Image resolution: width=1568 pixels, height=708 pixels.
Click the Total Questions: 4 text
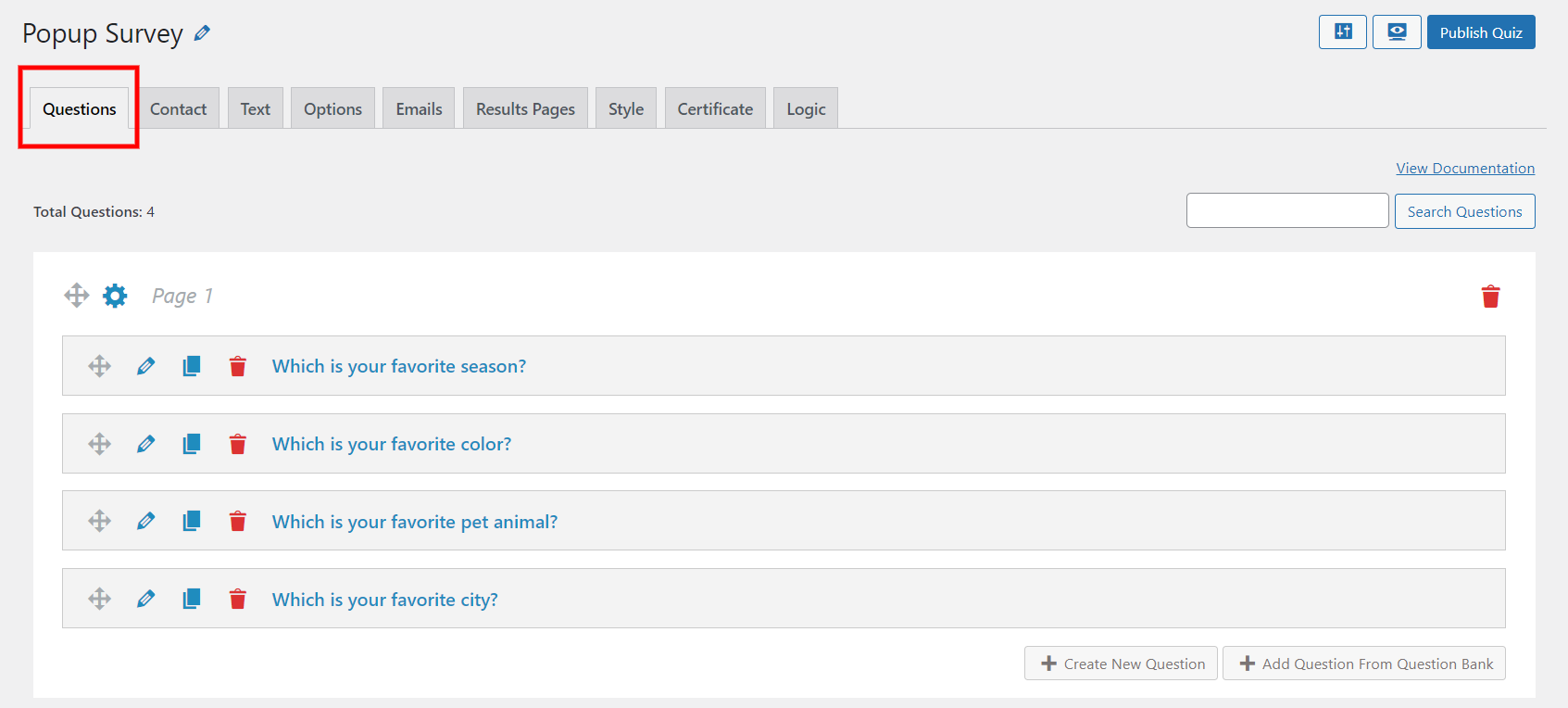coord(94,211)
